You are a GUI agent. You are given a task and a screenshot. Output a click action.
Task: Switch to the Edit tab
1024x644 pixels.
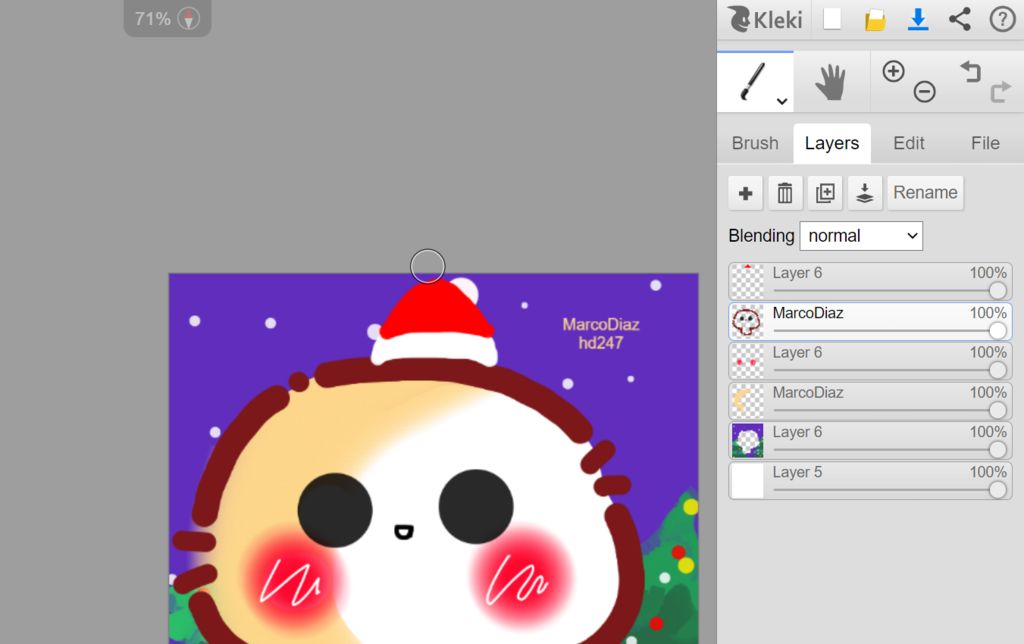(908, 143)
